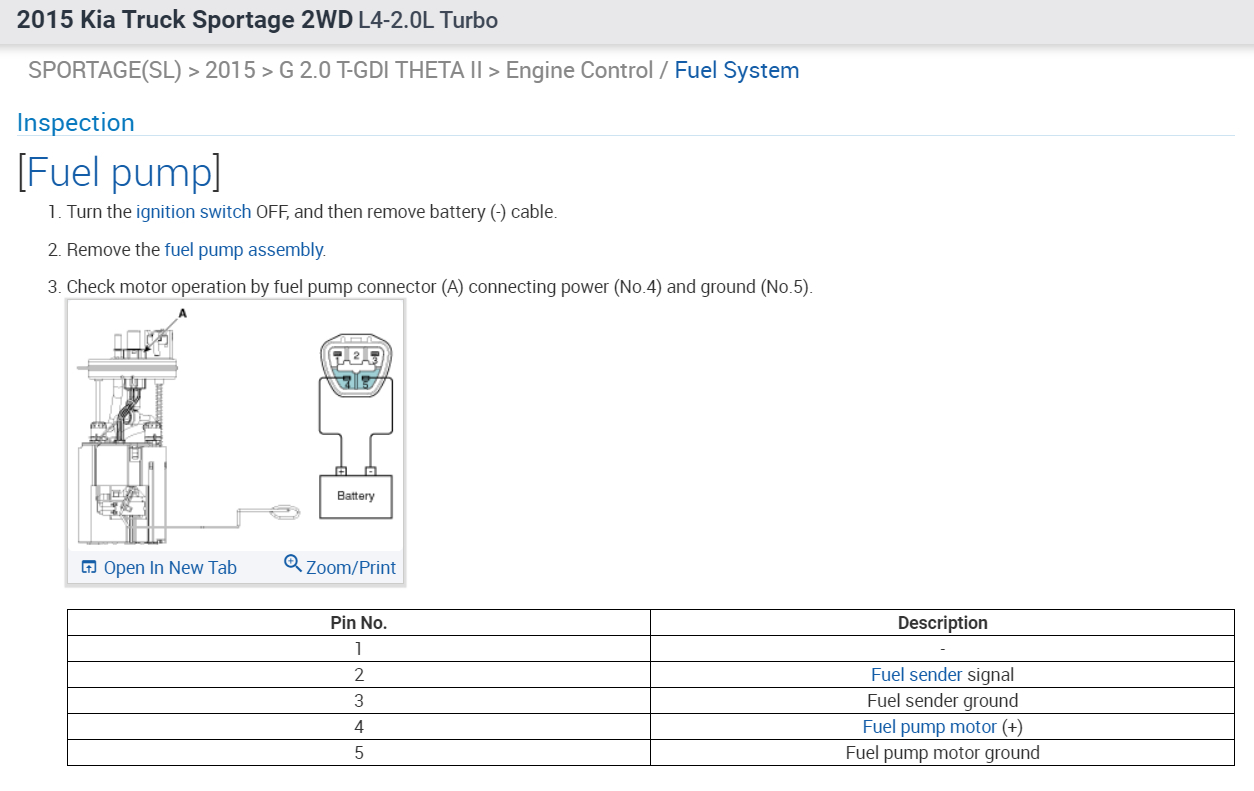Click the Zoom/Print text label
1254x791 pixels.
351,568
